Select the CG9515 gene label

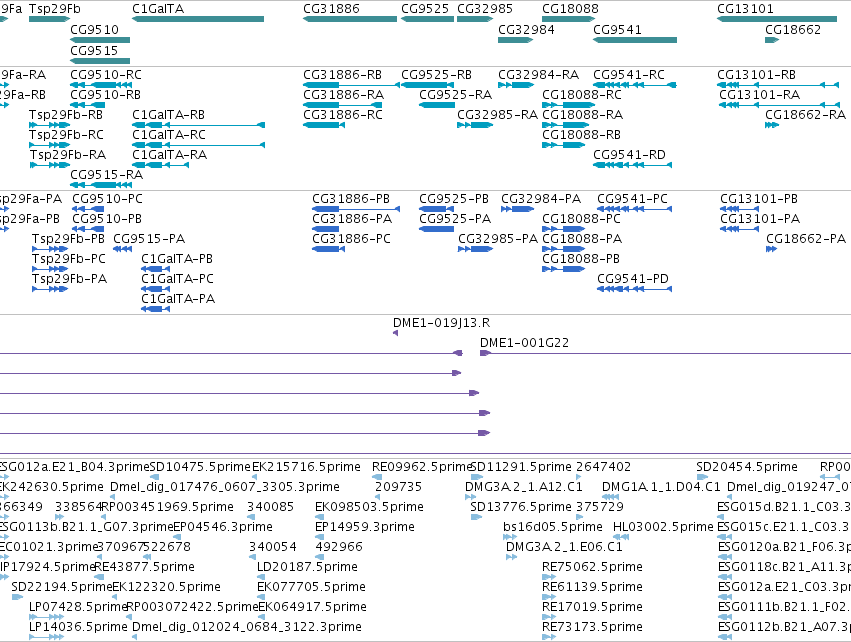94,50
